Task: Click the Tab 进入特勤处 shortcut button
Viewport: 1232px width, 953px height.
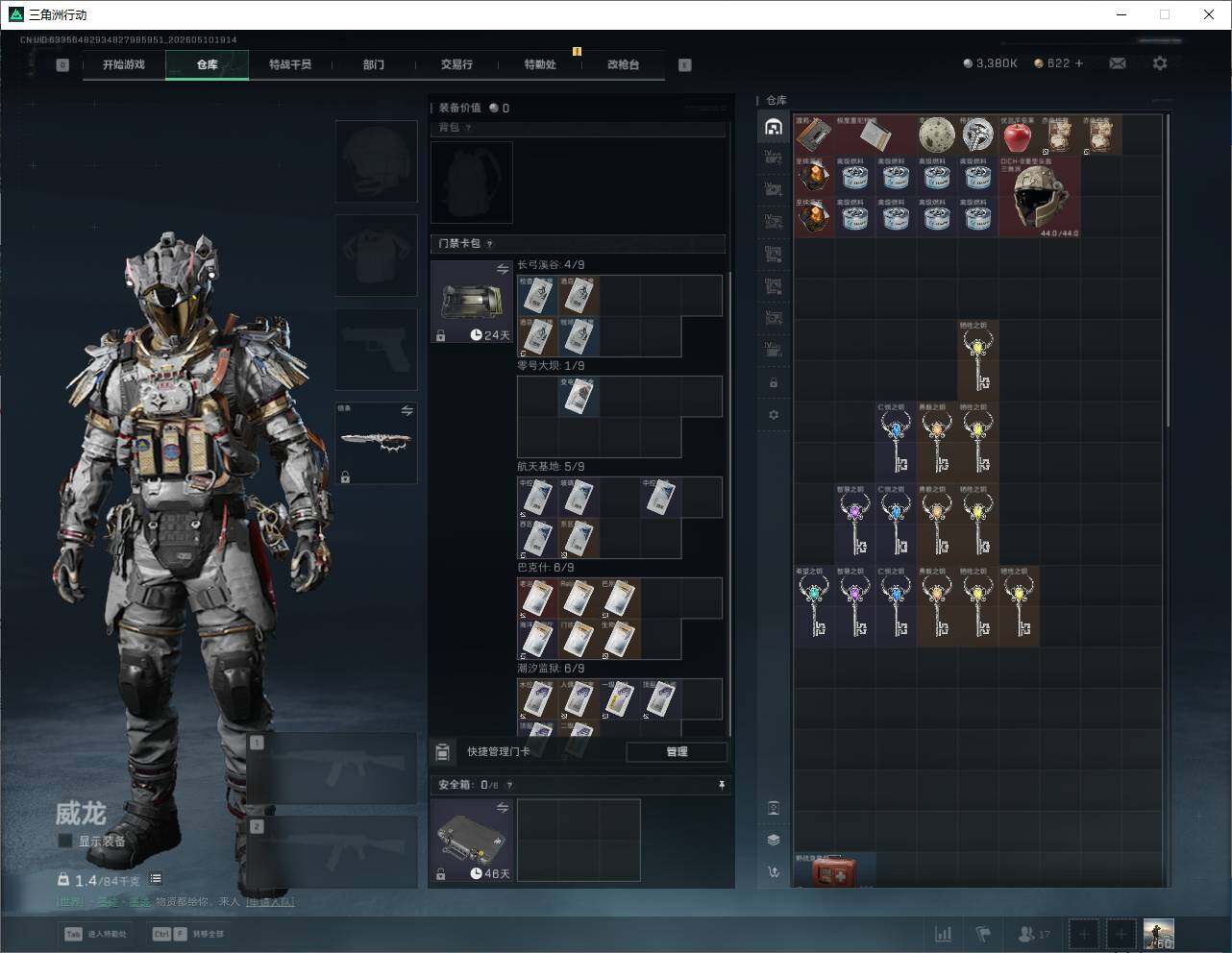Action: 96,934
